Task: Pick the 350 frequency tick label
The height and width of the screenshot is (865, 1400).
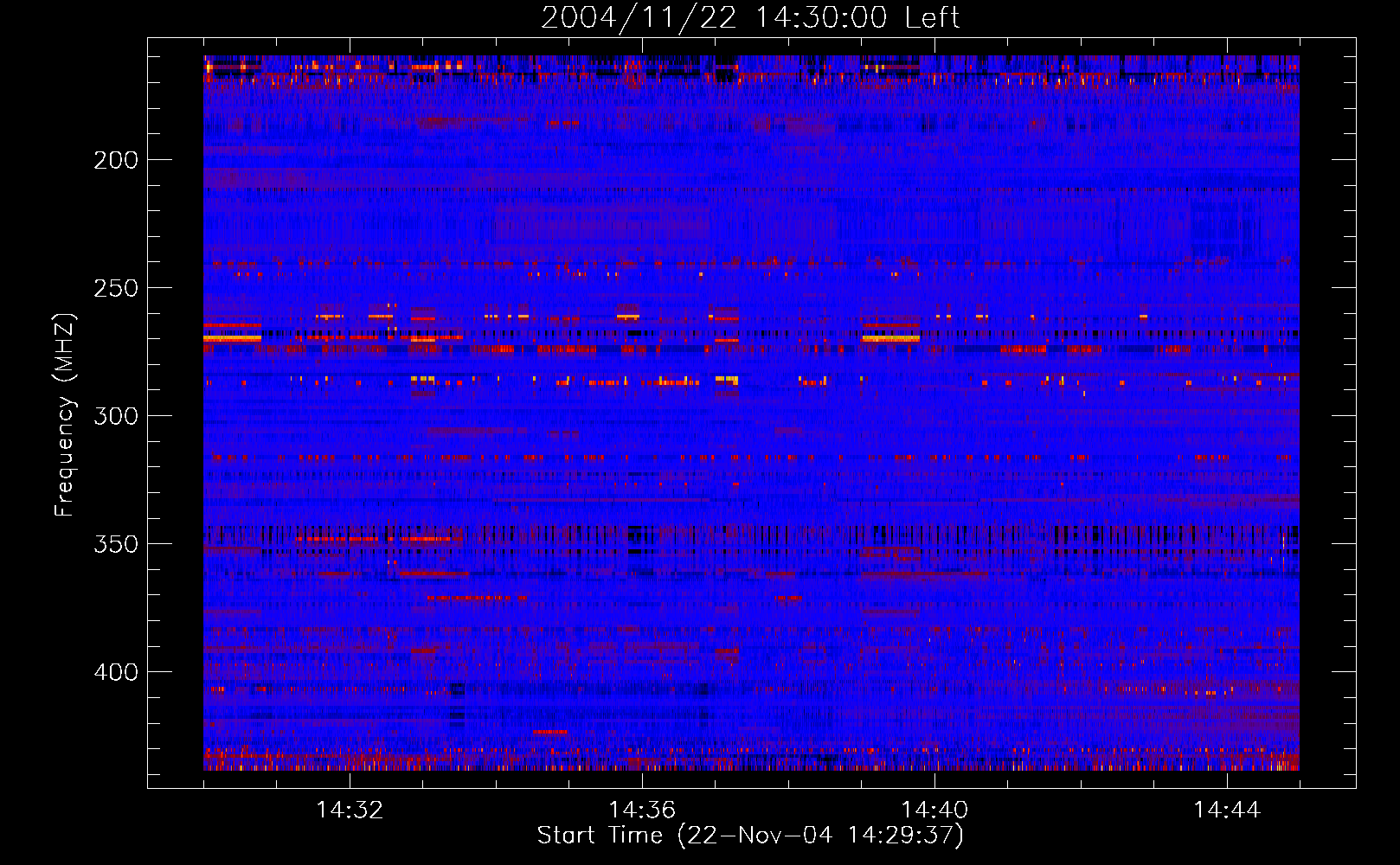Action: (x=116, y=543)
